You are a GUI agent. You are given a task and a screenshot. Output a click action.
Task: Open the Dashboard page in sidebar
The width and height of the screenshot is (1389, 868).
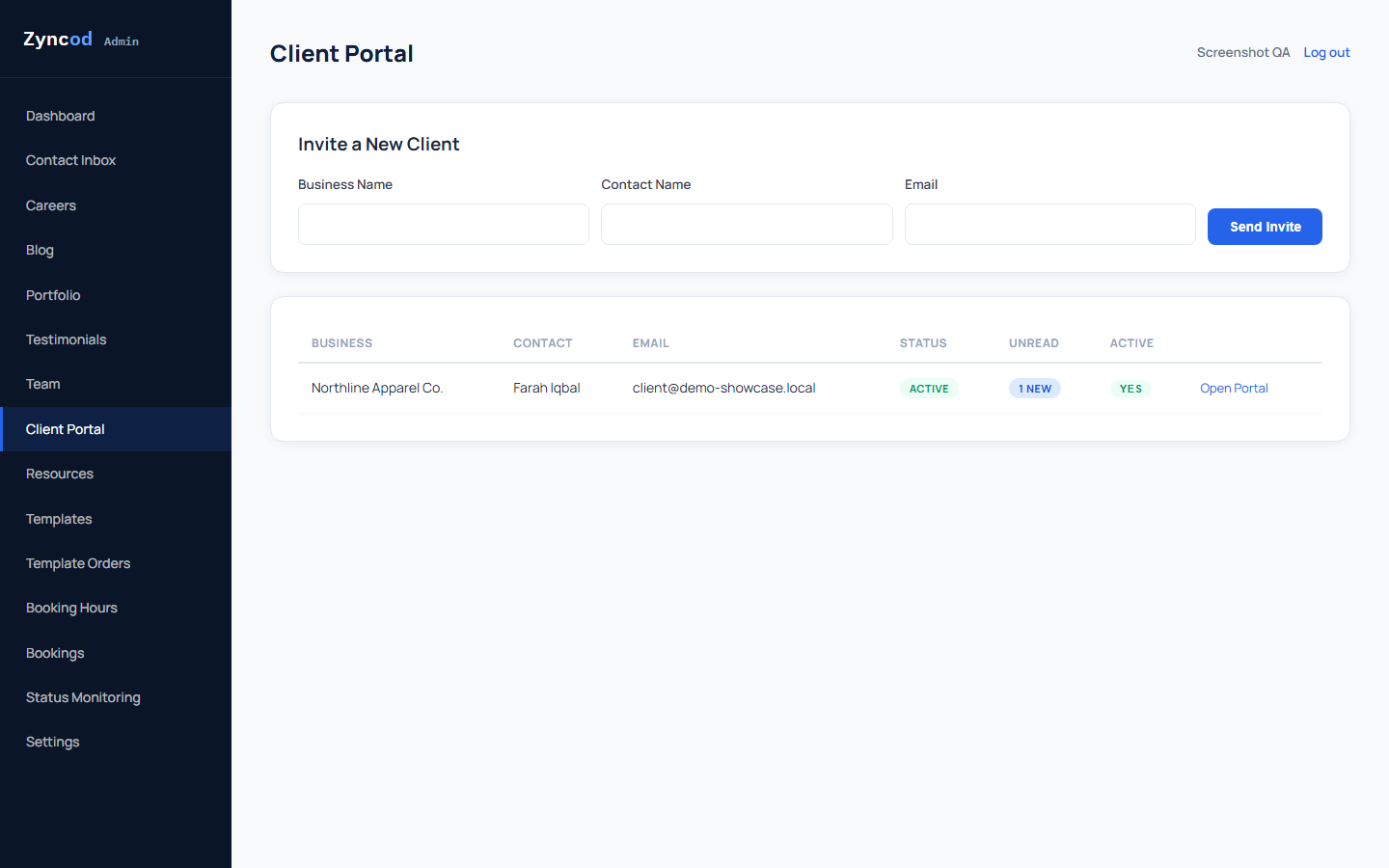coord(116,116)
